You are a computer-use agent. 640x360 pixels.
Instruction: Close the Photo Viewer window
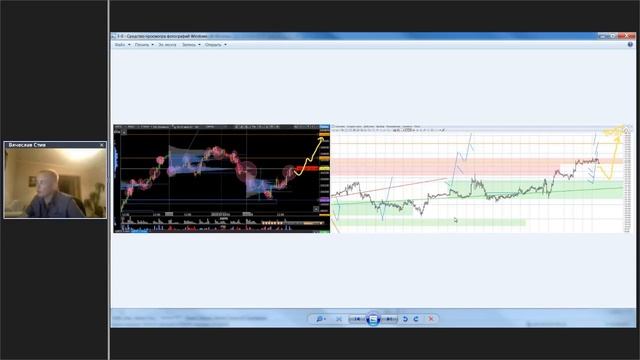click(626, 36)
